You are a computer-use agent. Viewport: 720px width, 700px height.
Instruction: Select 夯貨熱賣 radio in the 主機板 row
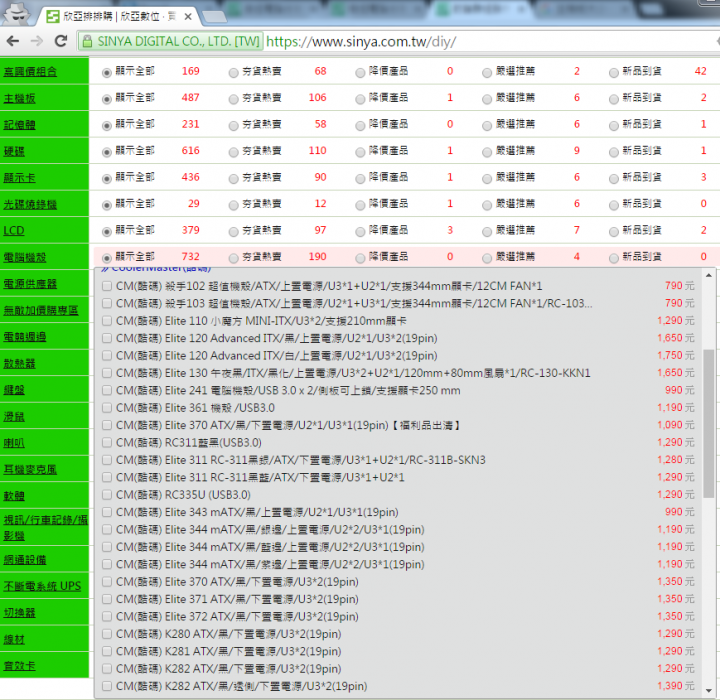tap(234, 99)
